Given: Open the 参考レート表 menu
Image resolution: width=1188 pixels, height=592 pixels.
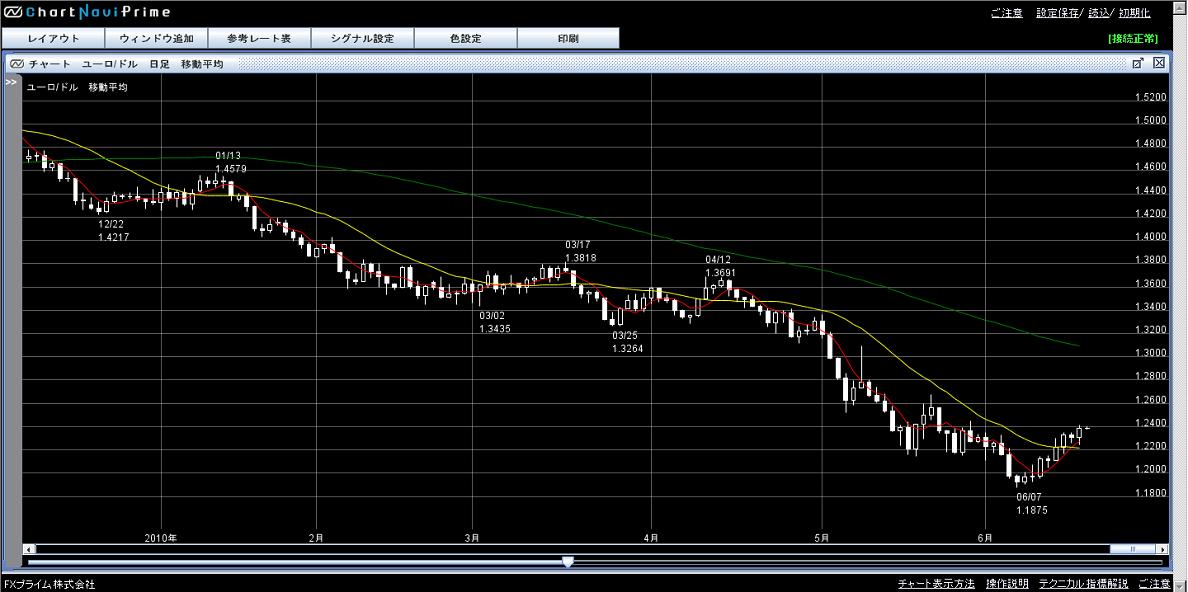Looking at the screenshot, I should coord(259,38).
